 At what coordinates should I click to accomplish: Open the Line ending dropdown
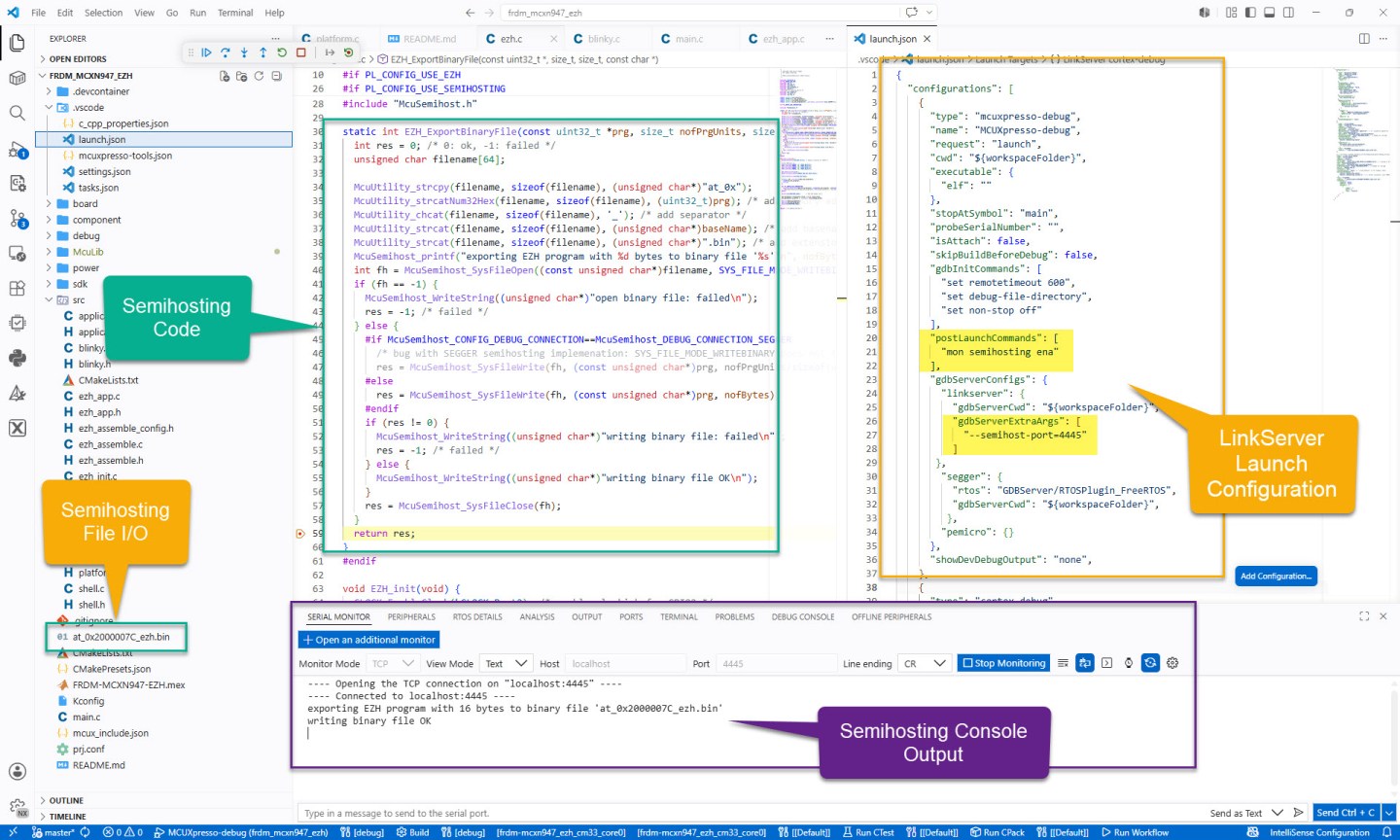[x=925, y=664]
